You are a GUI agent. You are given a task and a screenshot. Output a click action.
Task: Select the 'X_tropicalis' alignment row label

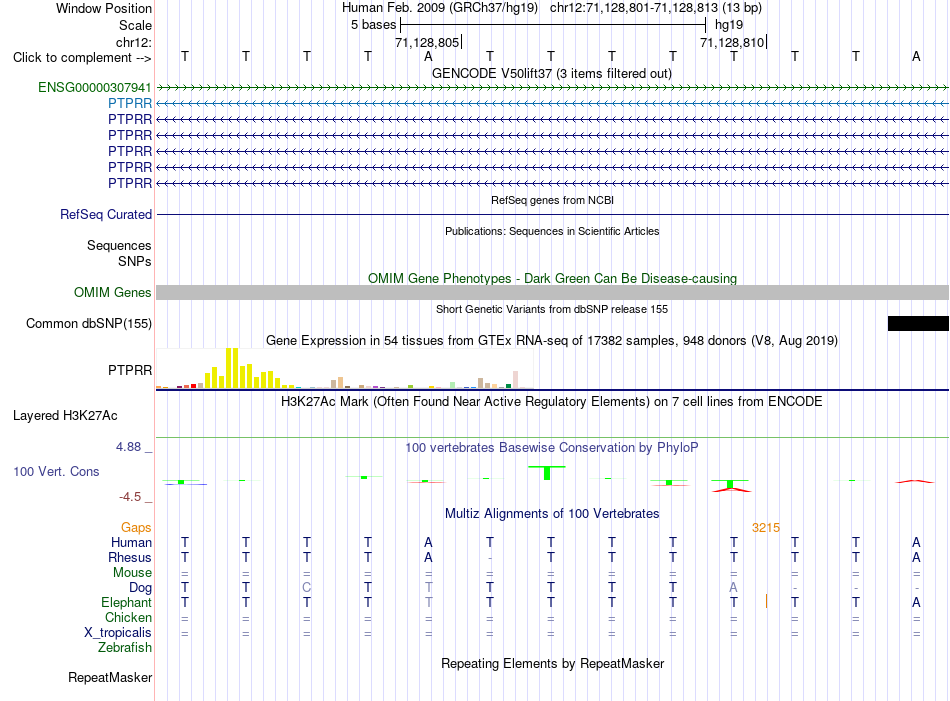pyautogui.click(x=118, y=633)
